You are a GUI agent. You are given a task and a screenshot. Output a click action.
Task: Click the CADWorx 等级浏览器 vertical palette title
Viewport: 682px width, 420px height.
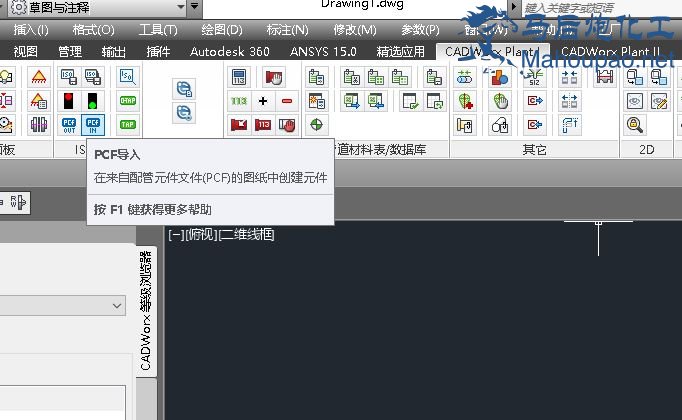146,311
